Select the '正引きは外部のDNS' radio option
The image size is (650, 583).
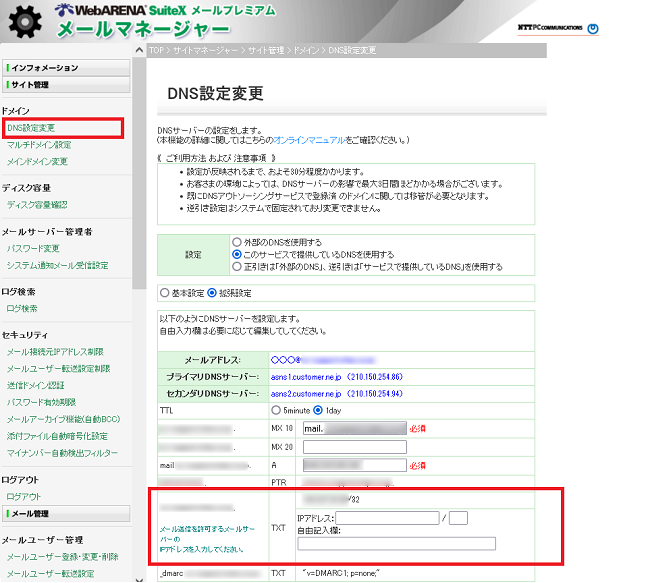pyautogui.click(x=237, y=266)
